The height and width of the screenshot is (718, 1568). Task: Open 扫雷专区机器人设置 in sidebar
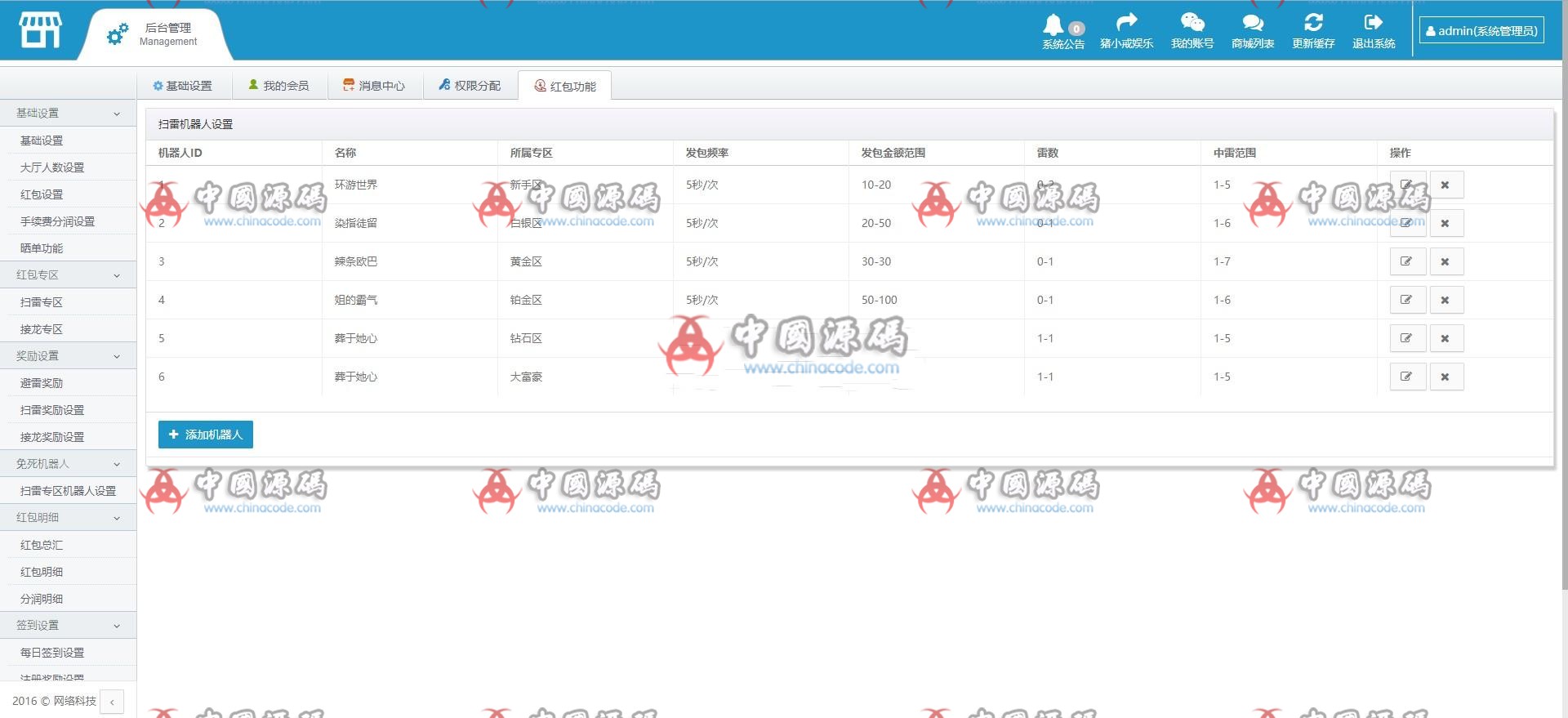(x=68, y=491)
